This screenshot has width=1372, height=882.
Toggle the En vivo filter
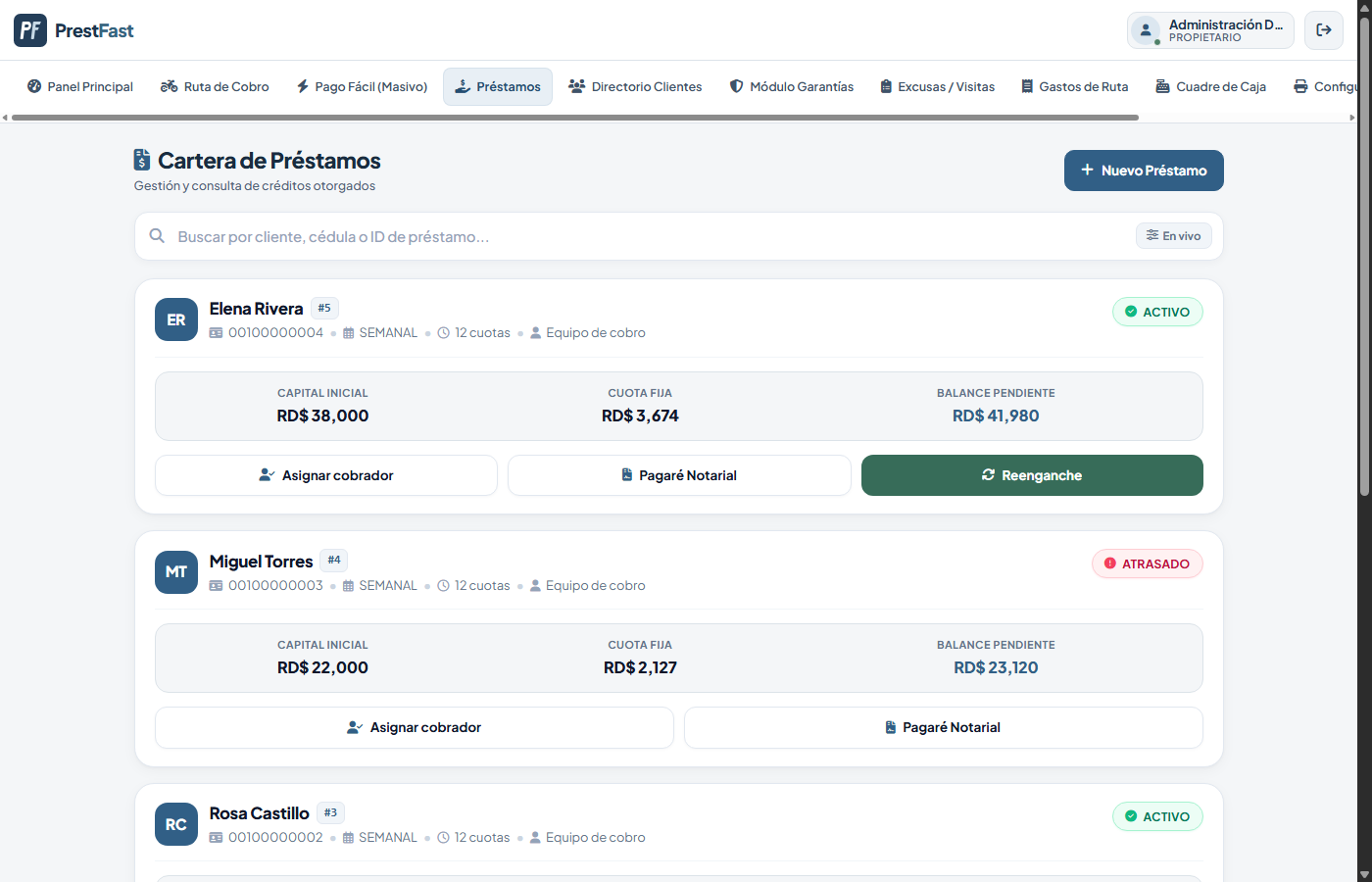pos(1174,236)
